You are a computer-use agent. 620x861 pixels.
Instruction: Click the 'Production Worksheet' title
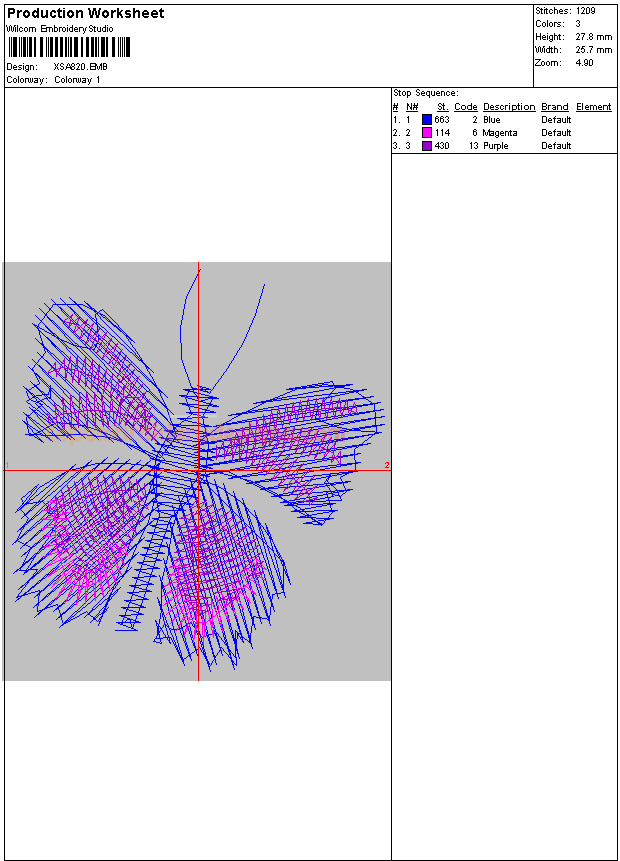tap(85, 13)
